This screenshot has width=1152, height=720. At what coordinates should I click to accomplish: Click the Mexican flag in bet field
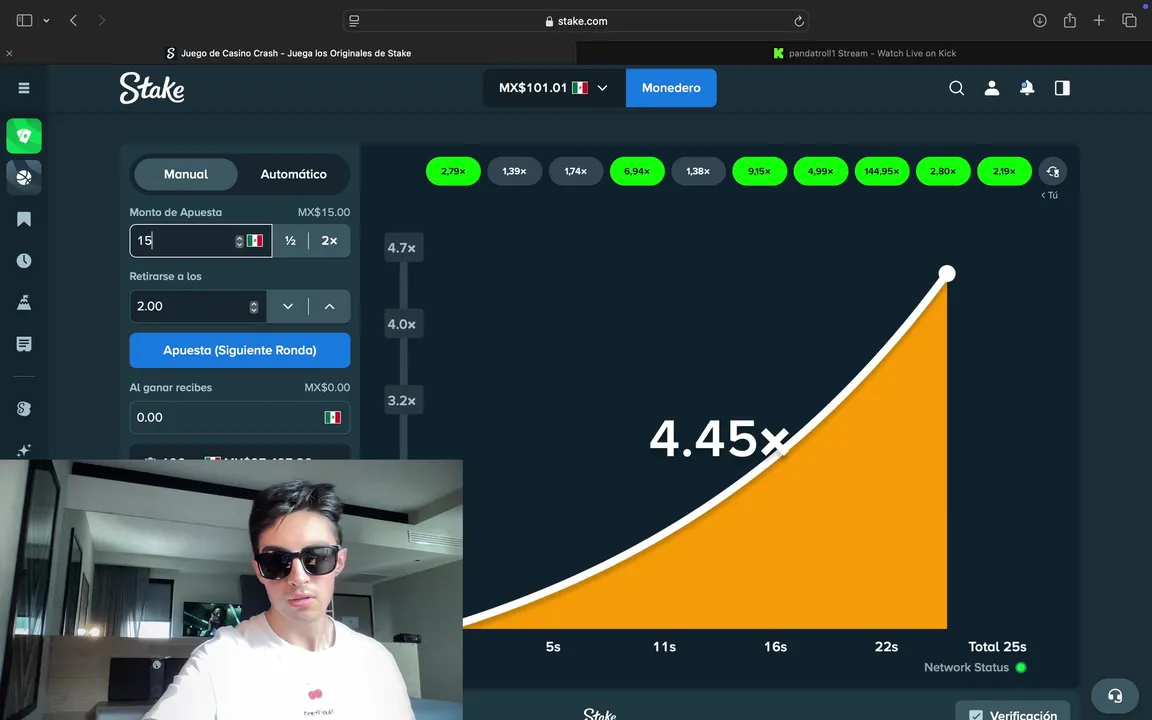tap(255, 241)
